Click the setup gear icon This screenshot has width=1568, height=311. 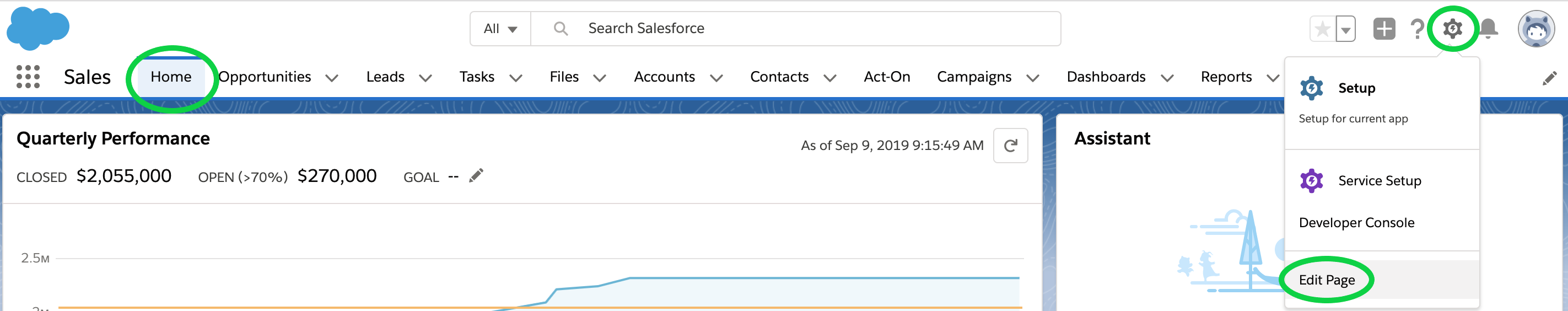[x=1453, y=28]
